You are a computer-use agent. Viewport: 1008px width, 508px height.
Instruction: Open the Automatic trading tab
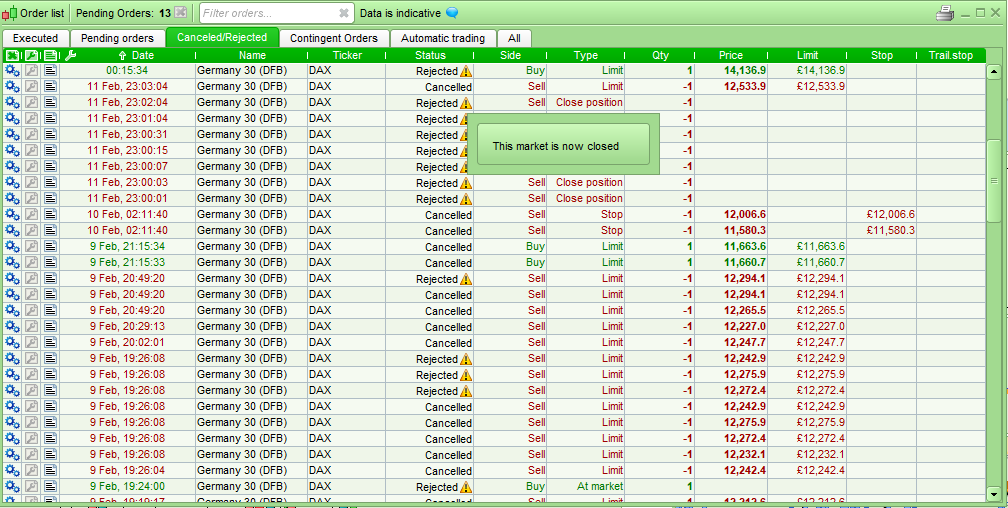tap(443, 38)
